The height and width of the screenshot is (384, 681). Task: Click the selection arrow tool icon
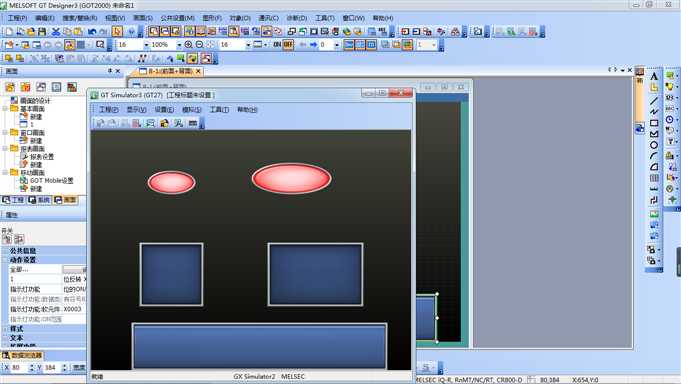[x=117, y=31]
